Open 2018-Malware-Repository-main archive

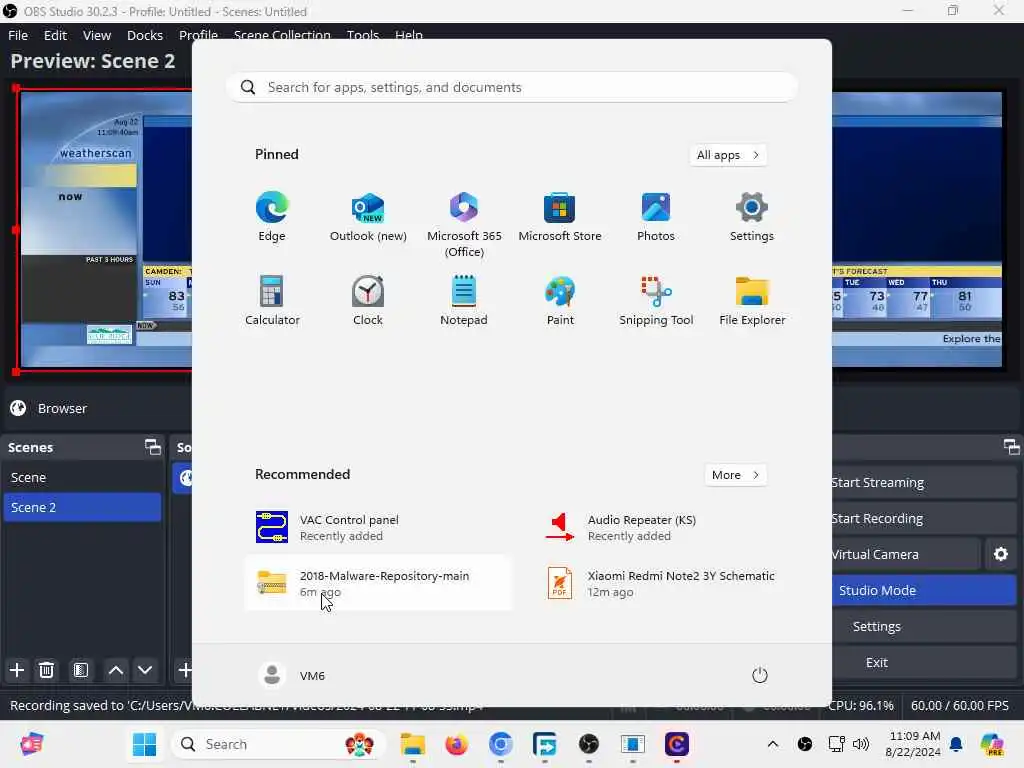point(379,583)
